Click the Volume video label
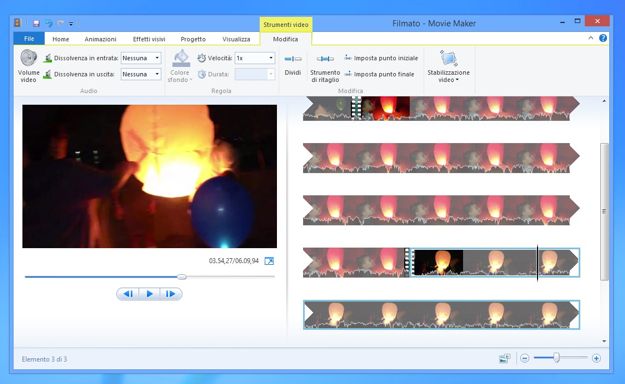This screenshot has width=625, height=384. (x=28, y=76)
